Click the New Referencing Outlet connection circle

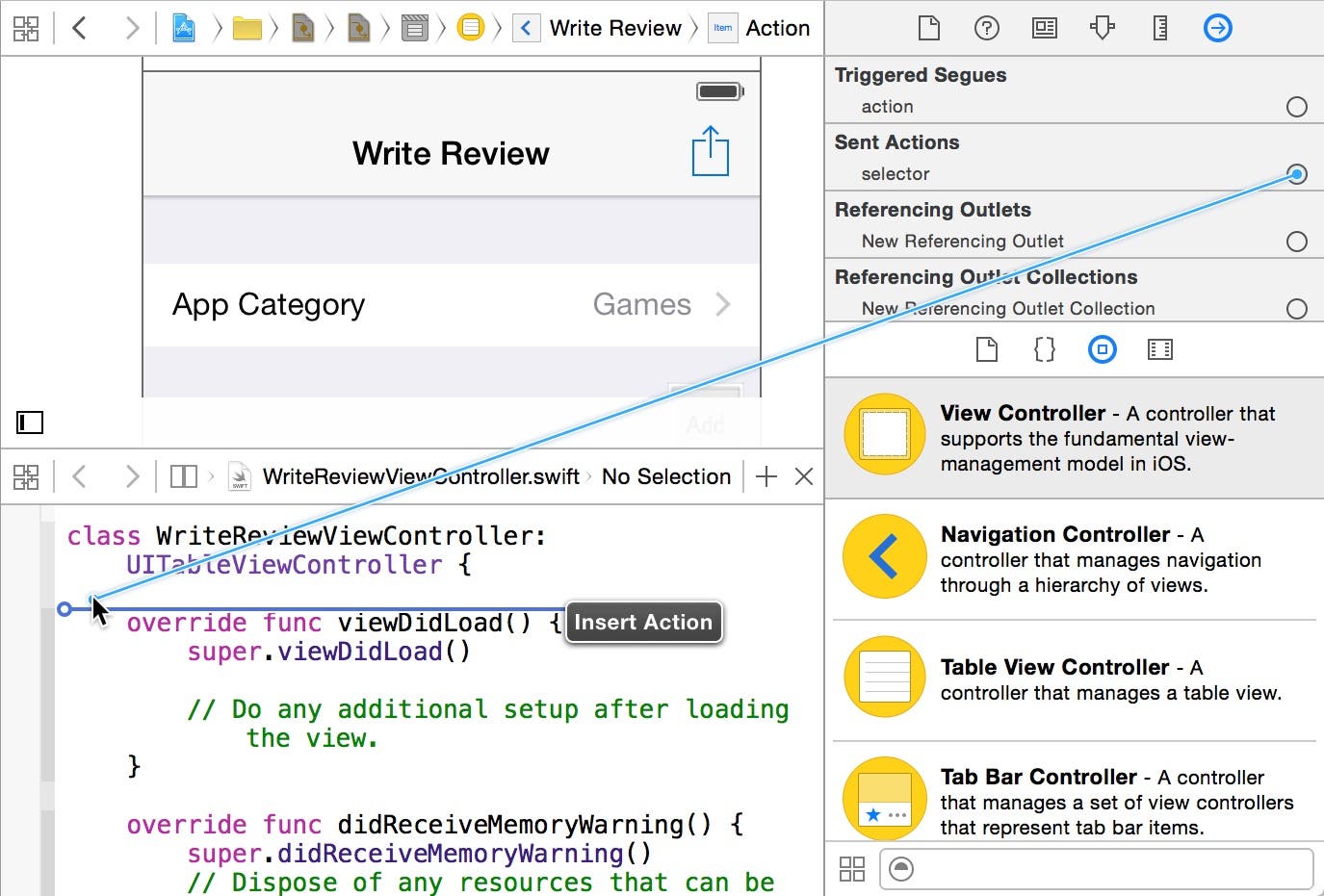click(x=1296, y=242)
